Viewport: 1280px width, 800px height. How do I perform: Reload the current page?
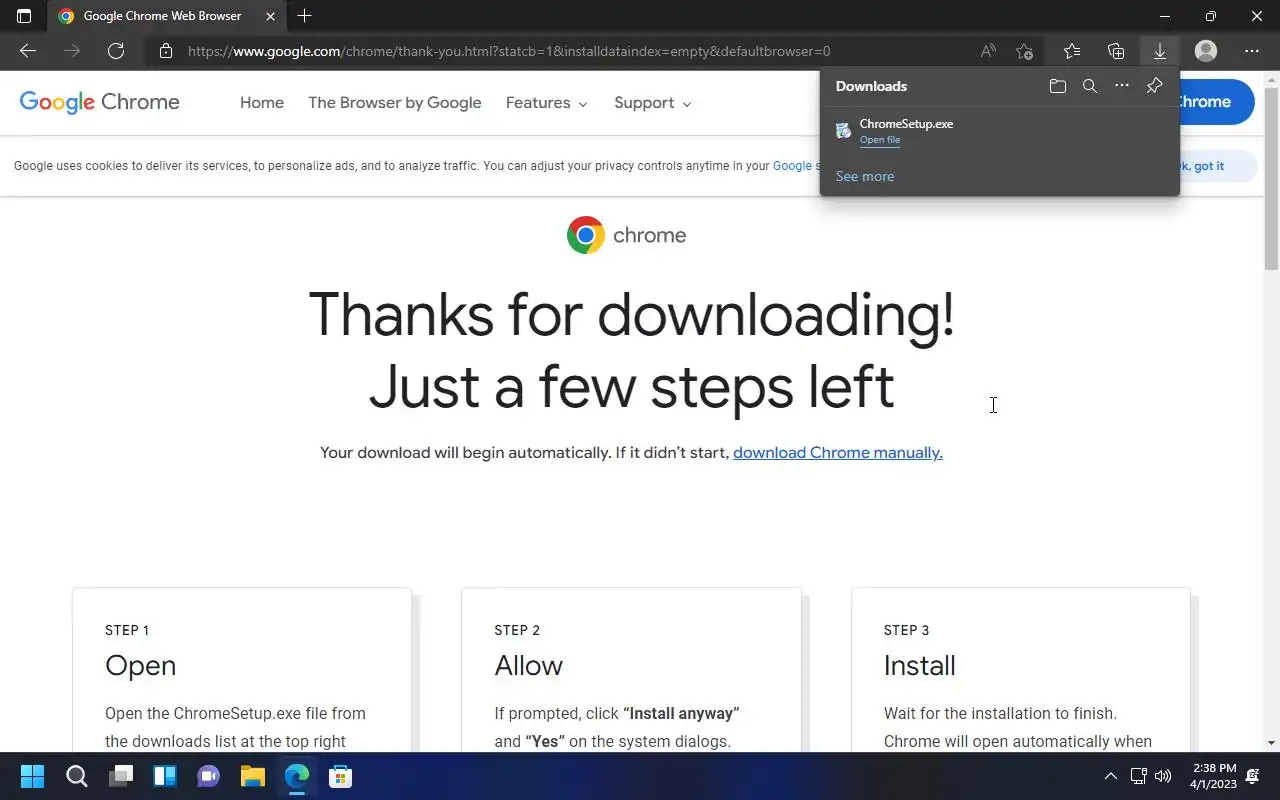click(116, 51)
